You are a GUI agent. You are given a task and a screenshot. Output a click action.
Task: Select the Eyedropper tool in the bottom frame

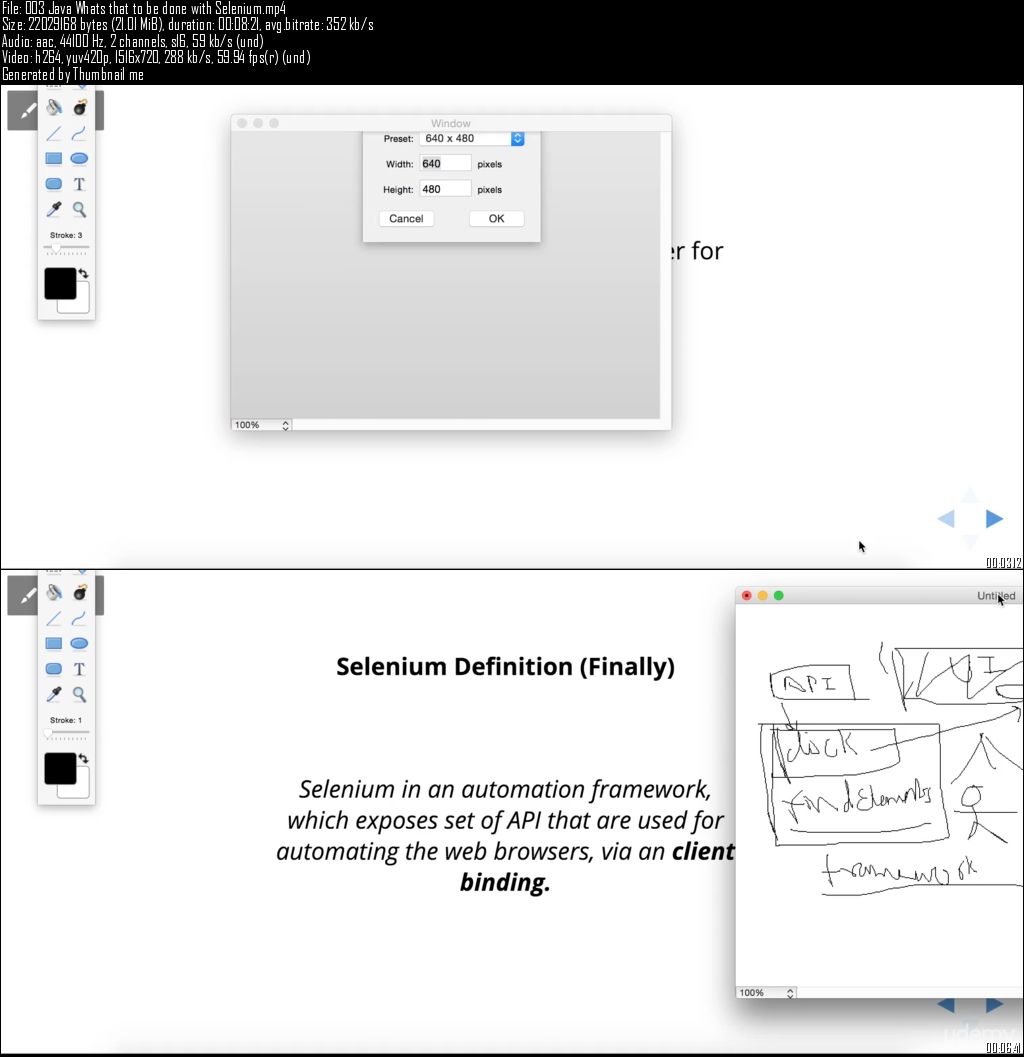coord(54,694)
